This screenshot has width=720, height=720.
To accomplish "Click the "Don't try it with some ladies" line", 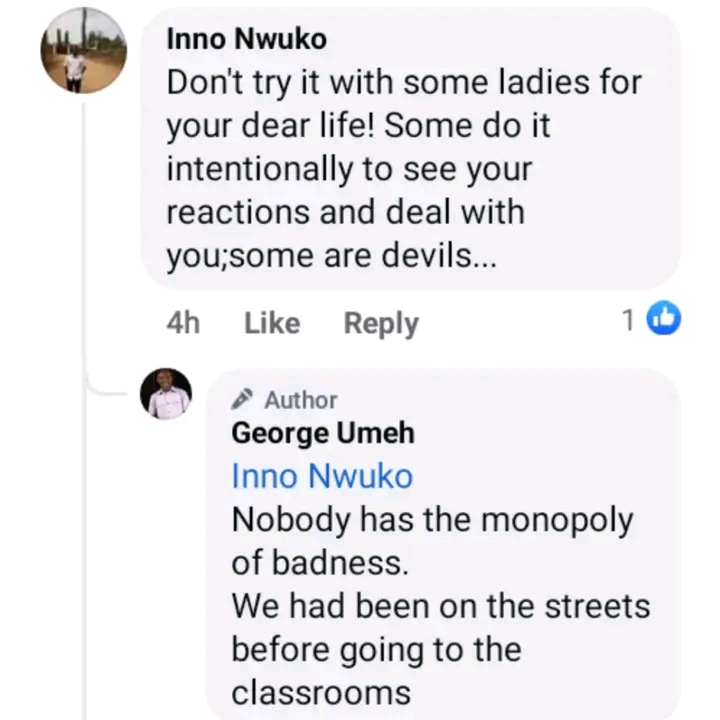I will pos(403,83).
